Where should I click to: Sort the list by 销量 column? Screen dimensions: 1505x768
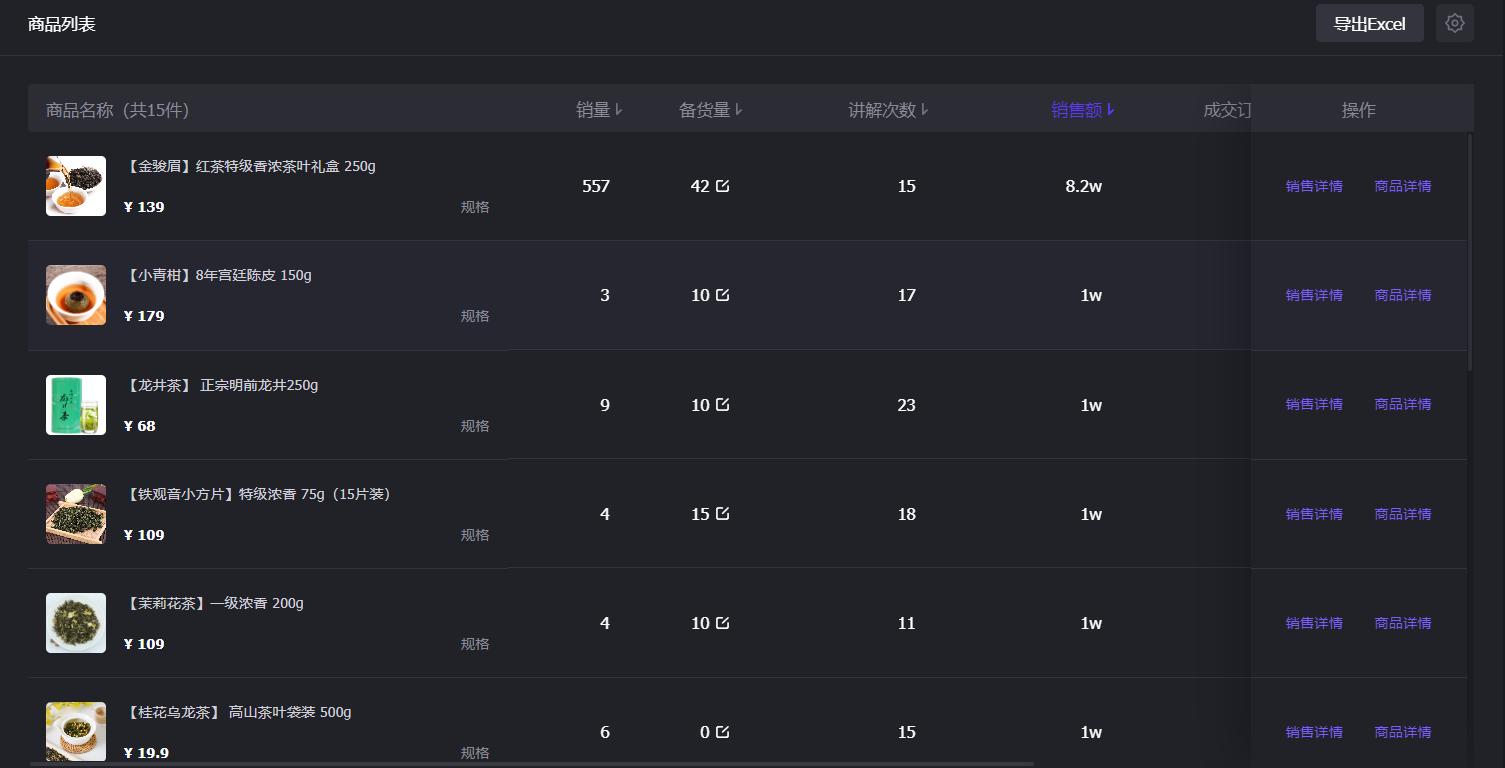pyautogui.click(x=599, y=110)
